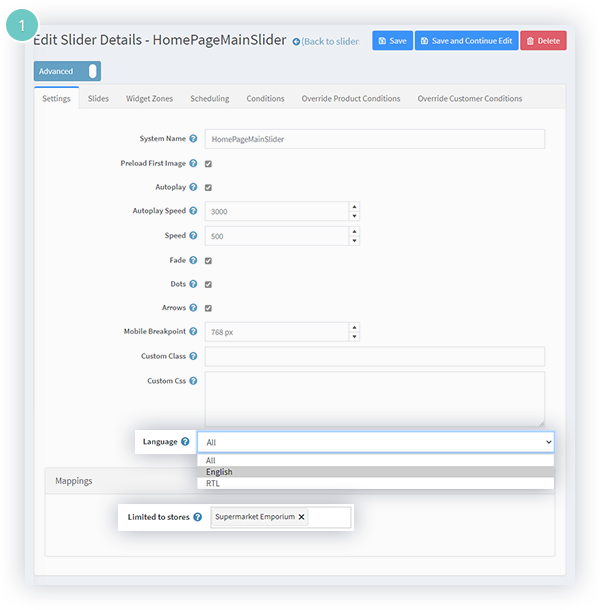Remove the Supermarket Emporium store tag
Viewport: 600px width, 610px height.
tap(301, 517)
